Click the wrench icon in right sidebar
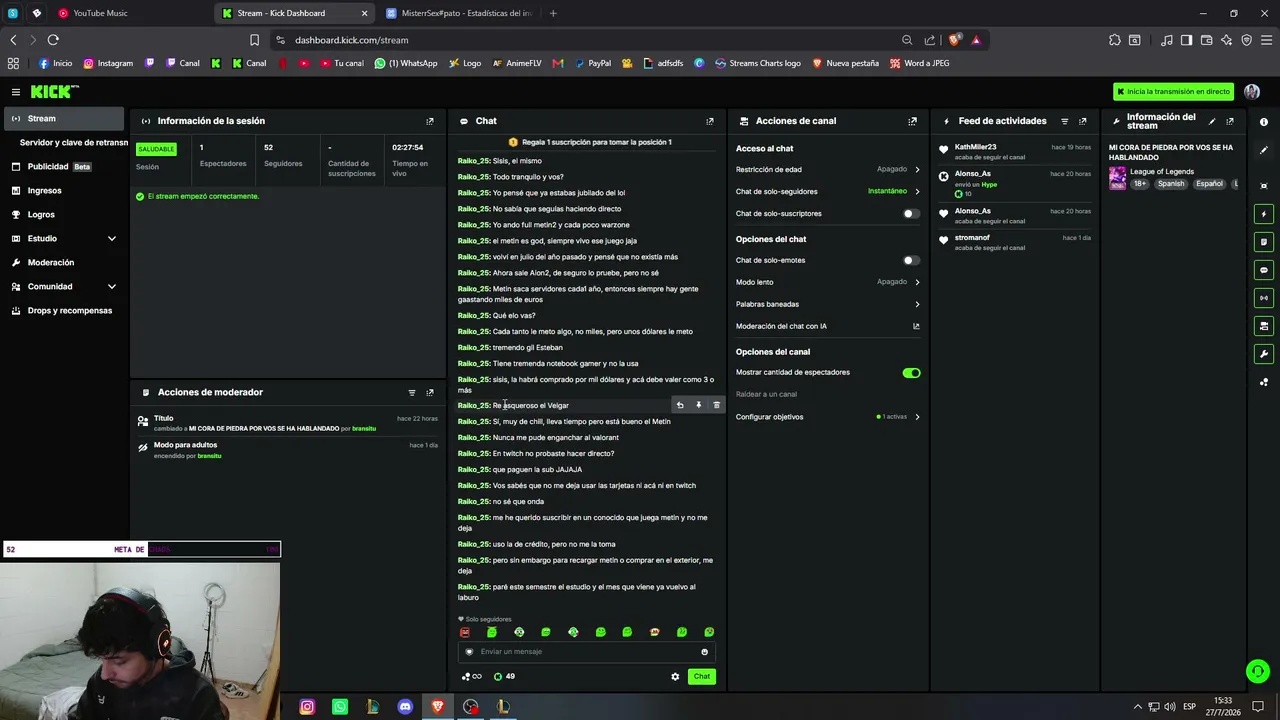 pyautogui.click(x=1264, y=354)
